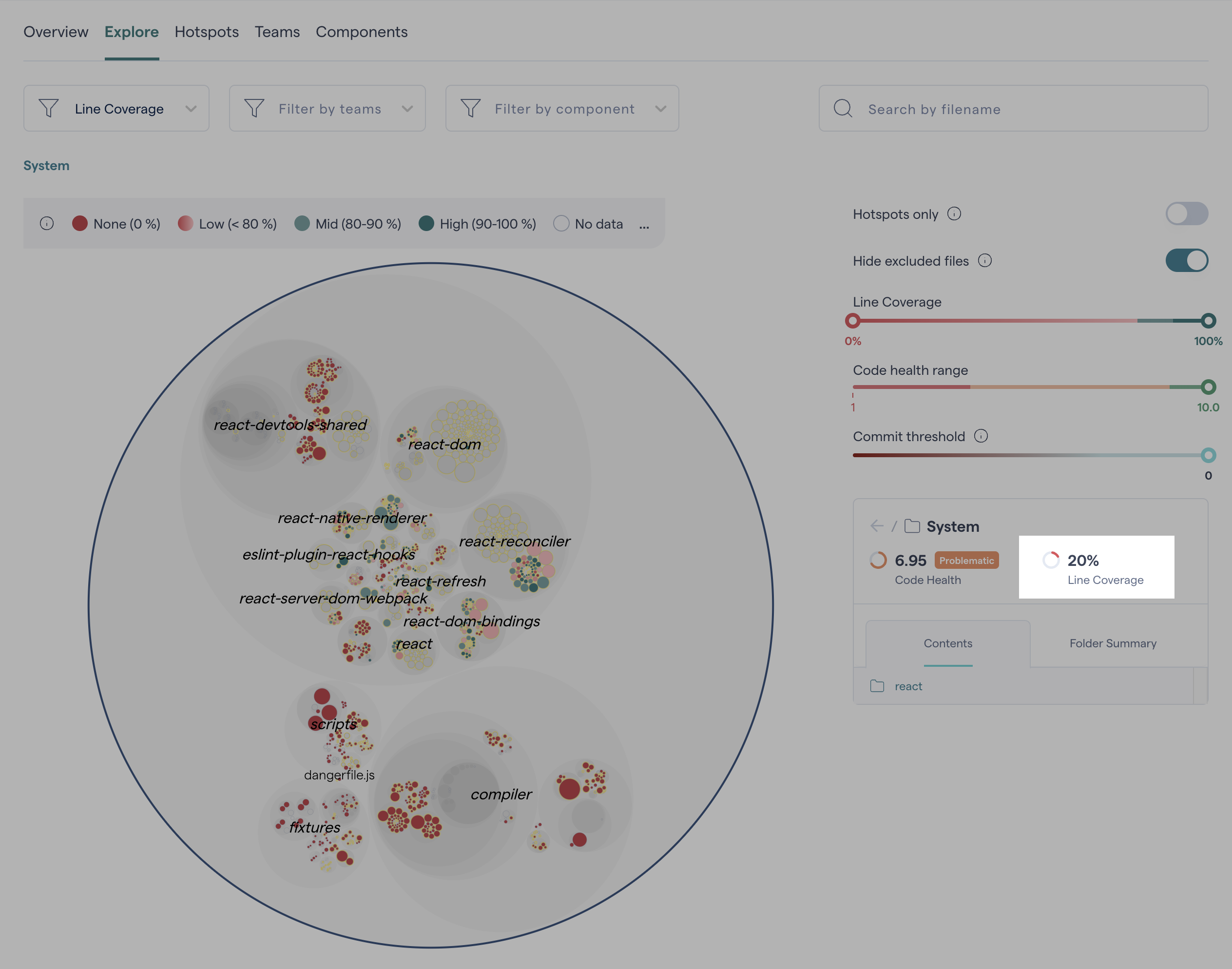Select the compiler bubble in the map
The image size is (1232, 969).
pos(501,795)
